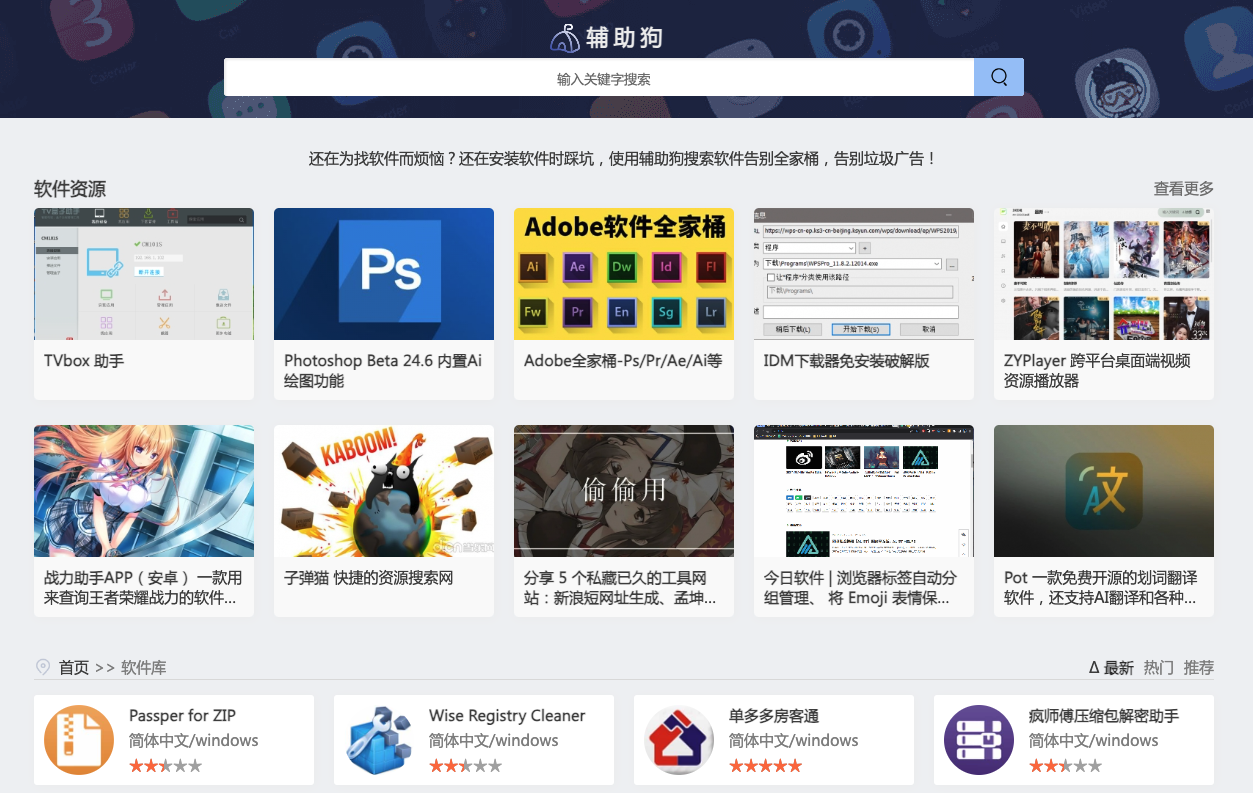The image size is (1253, 793).
Task: Click the 软件资源 section heading
Action: (x=70, y=189)
